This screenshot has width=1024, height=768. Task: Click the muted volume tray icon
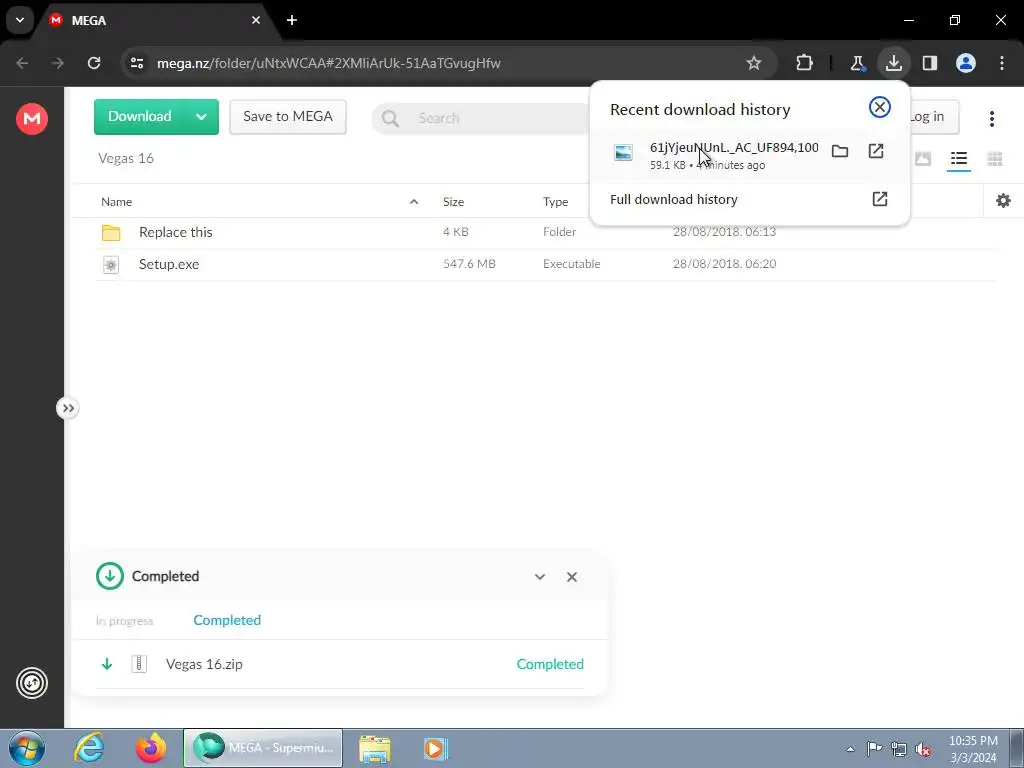point(923,749)
